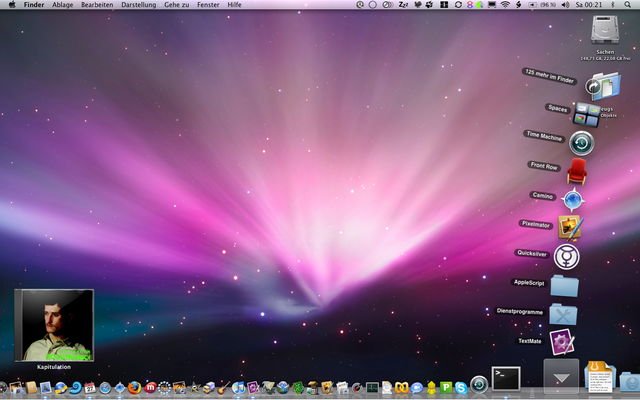Open the Gehe zu menu
The height and width of the screenshot is (400, 640).
coord(176,4)
